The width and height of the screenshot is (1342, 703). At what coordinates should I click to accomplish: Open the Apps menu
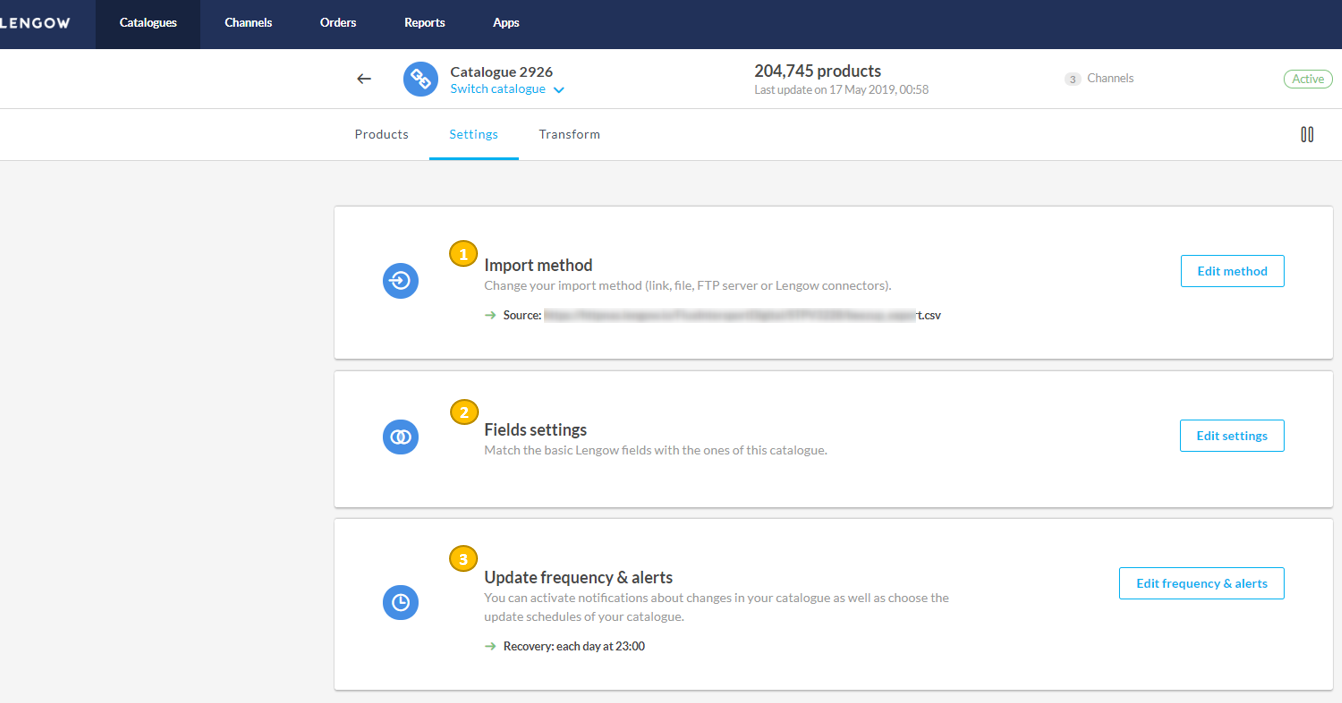[x=506, y=23]
